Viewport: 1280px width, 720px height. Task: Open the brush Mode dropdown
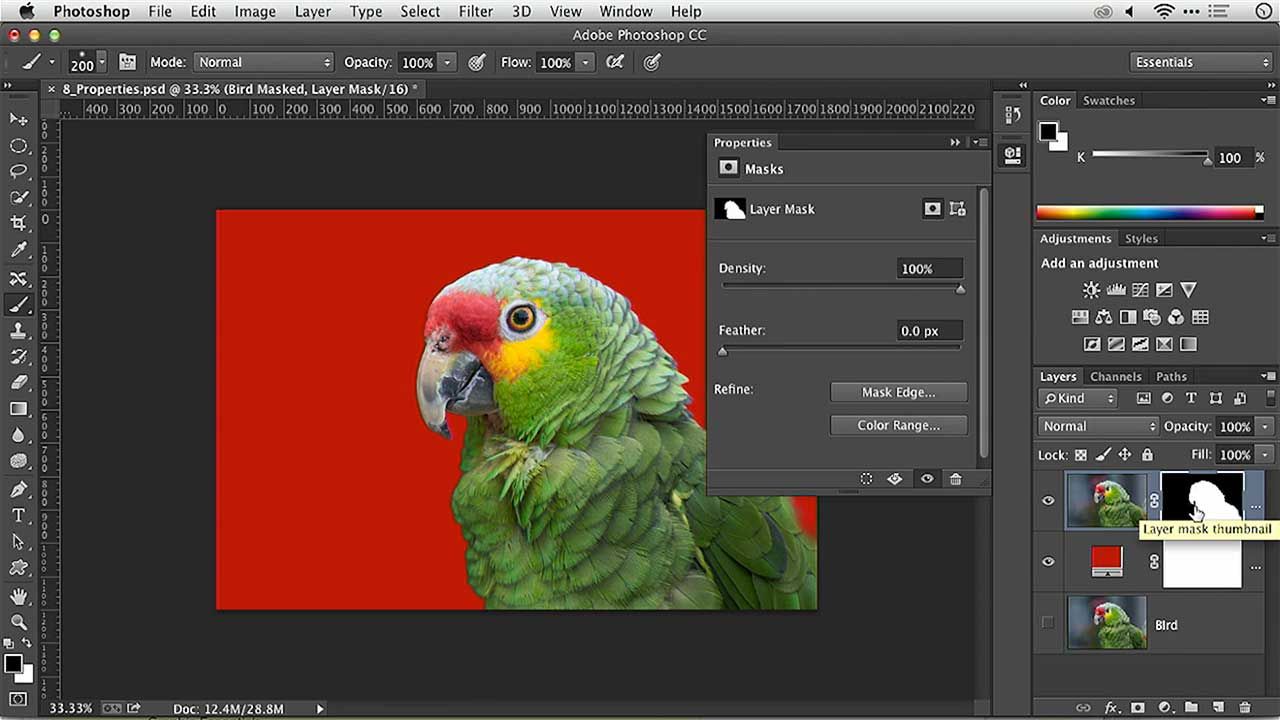[264, 62]
